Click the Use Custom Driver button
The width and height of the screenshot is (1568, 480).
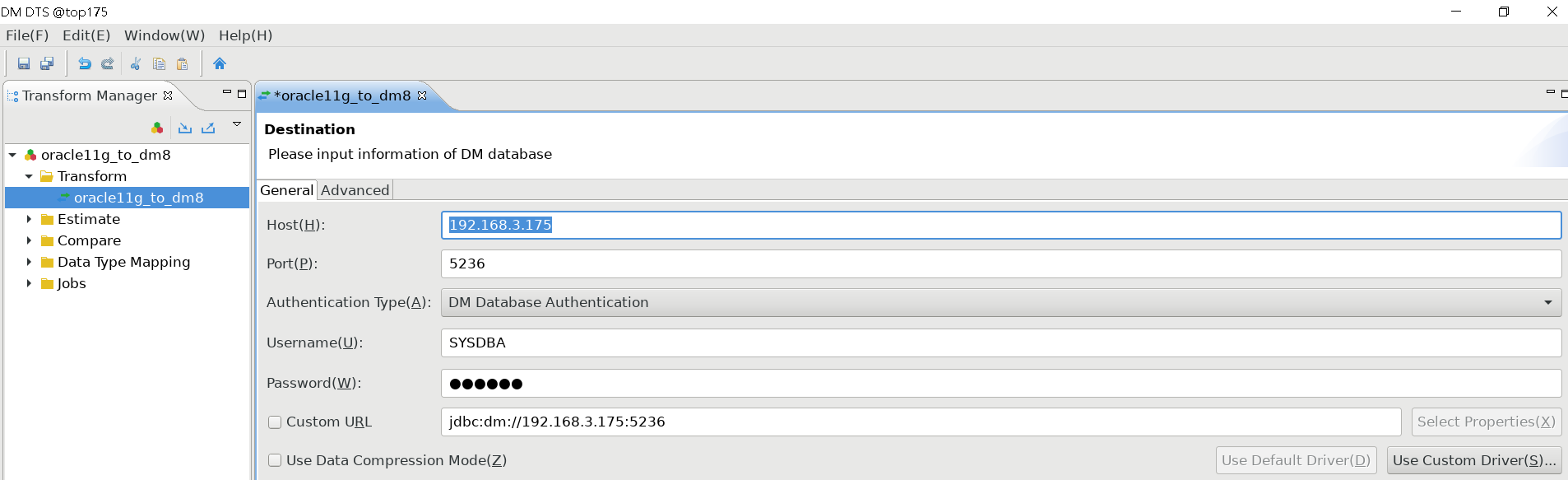(x=1474, y=461)
